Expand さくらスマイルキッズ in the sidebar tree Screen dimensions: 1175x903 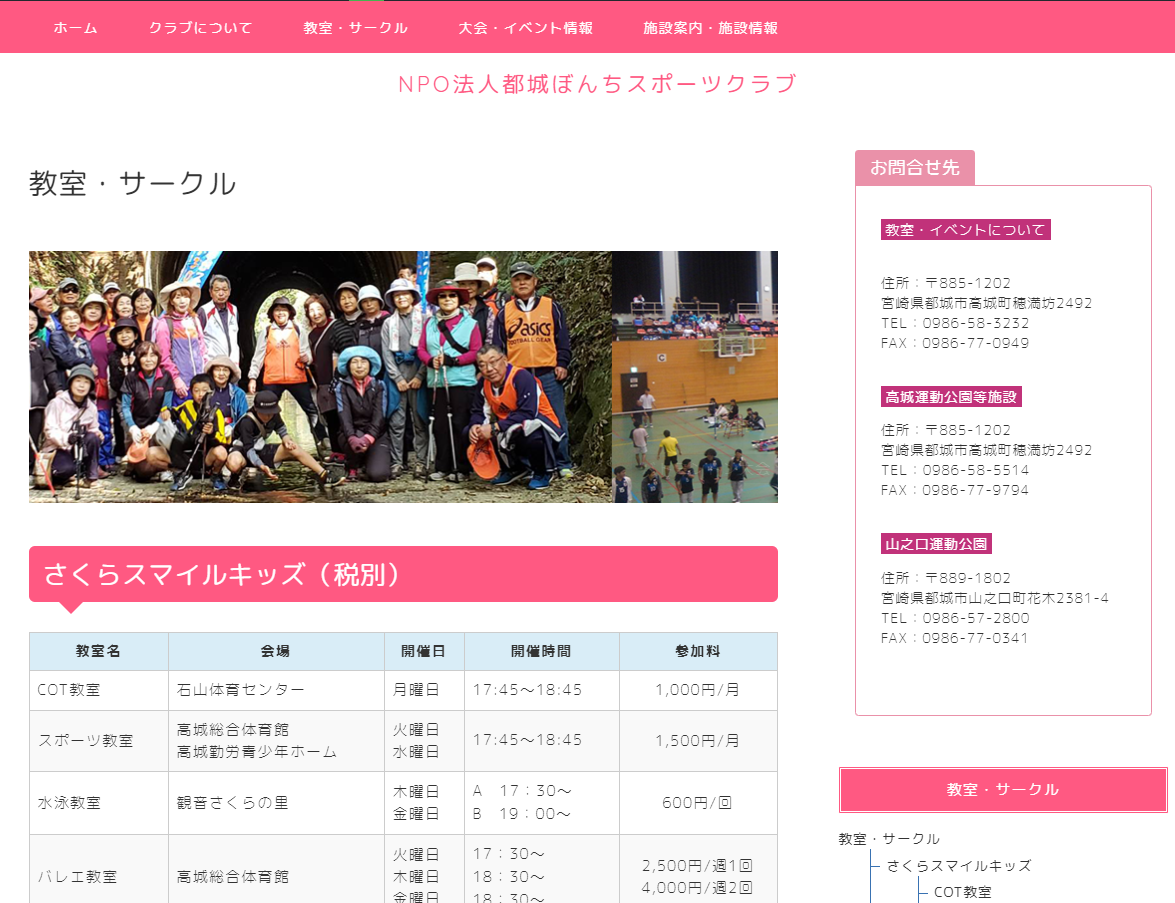[958, 866]
